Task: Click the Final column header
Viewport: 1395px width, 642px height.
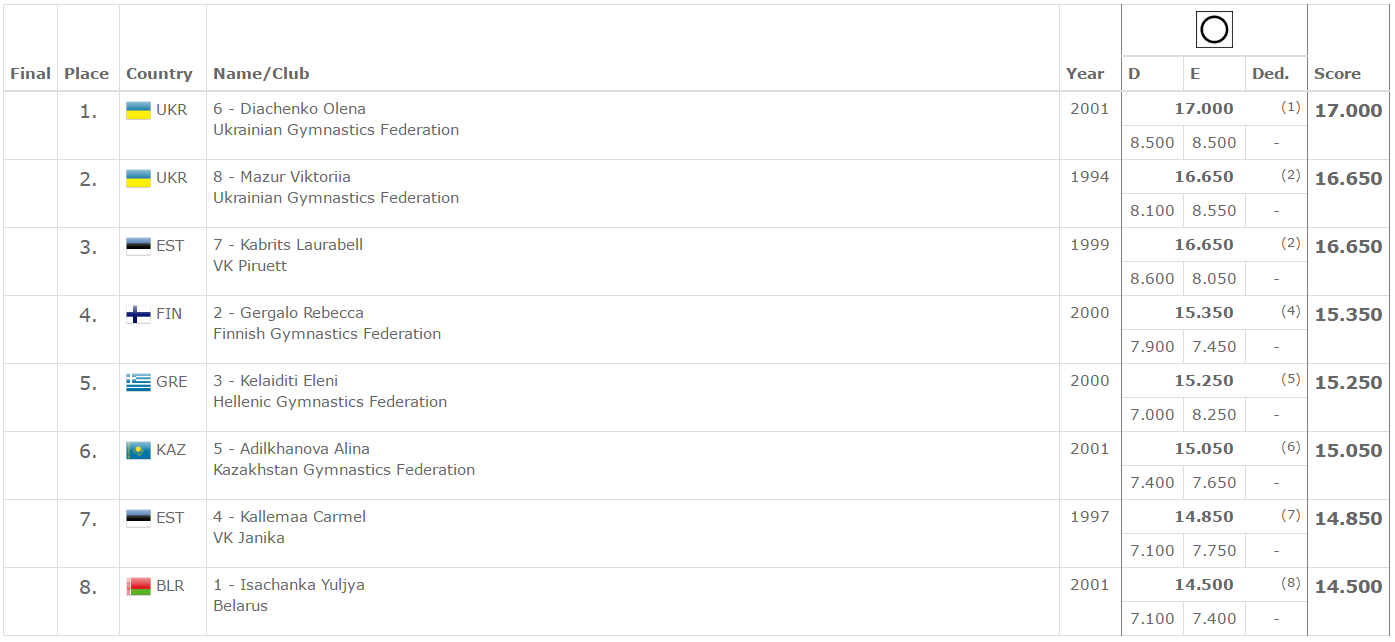Action: click(30, 74)
